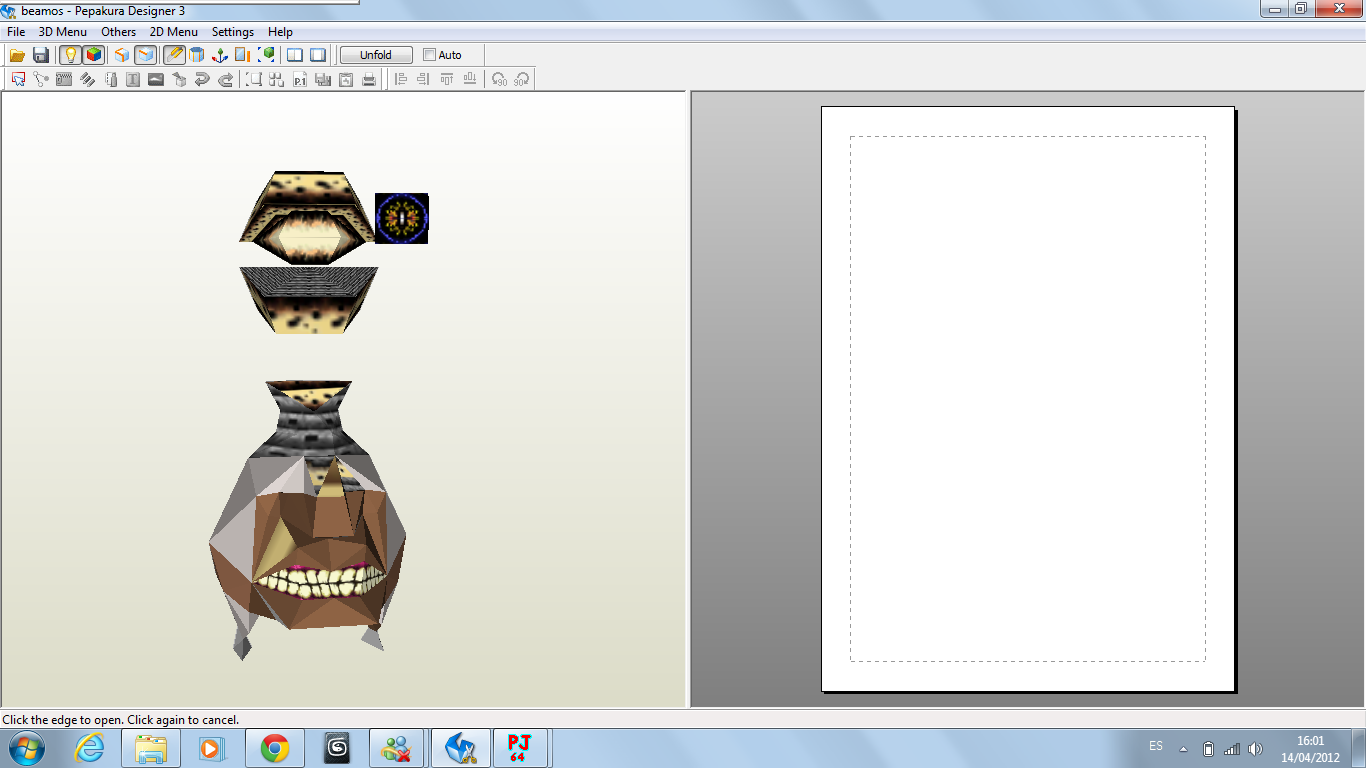The image size is (1366, 768).
Task: Toggle the colored cube texture icon
Action: (93, 55)
